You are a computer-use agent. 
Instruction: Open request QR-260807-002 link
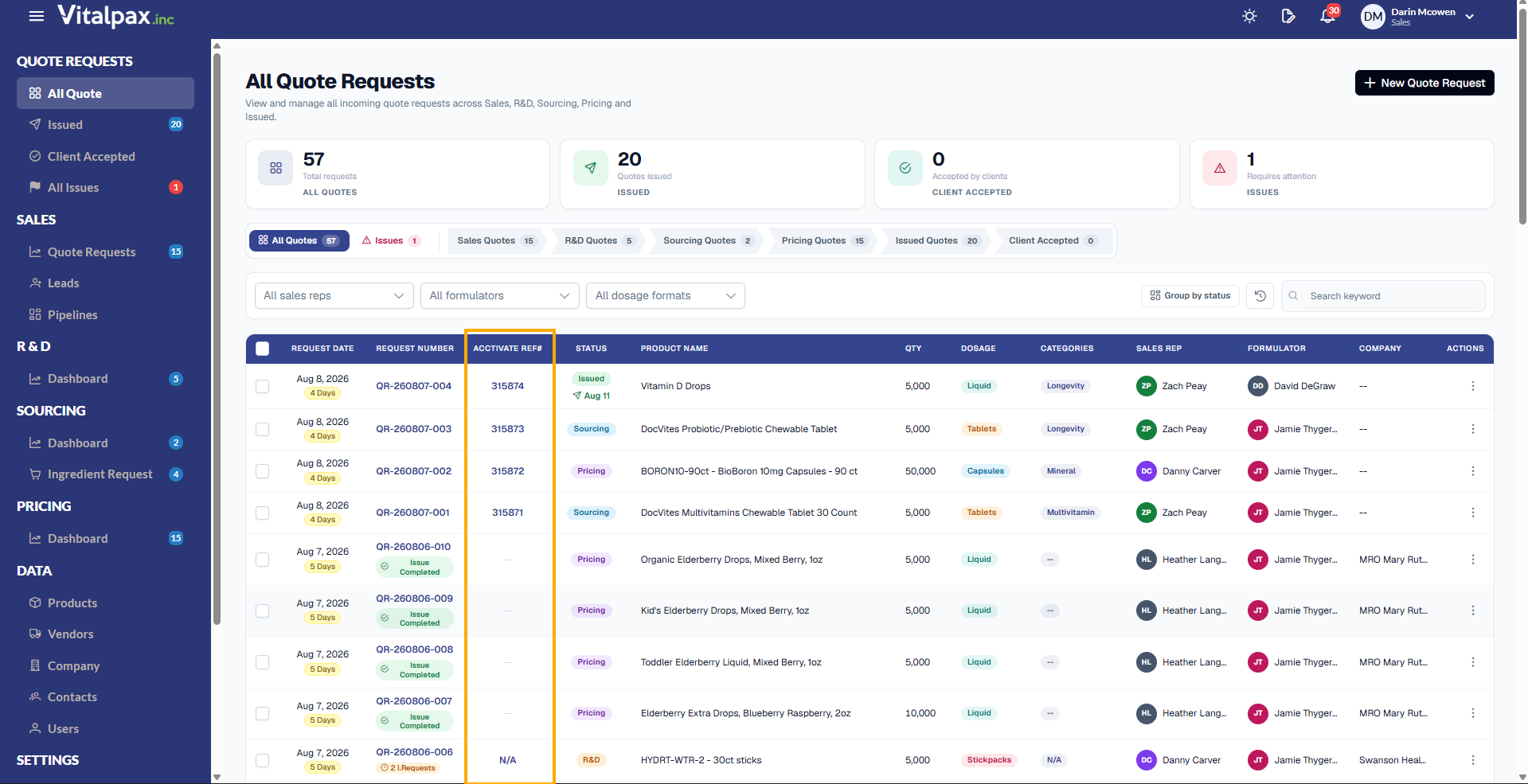click(x=413, y=471)
